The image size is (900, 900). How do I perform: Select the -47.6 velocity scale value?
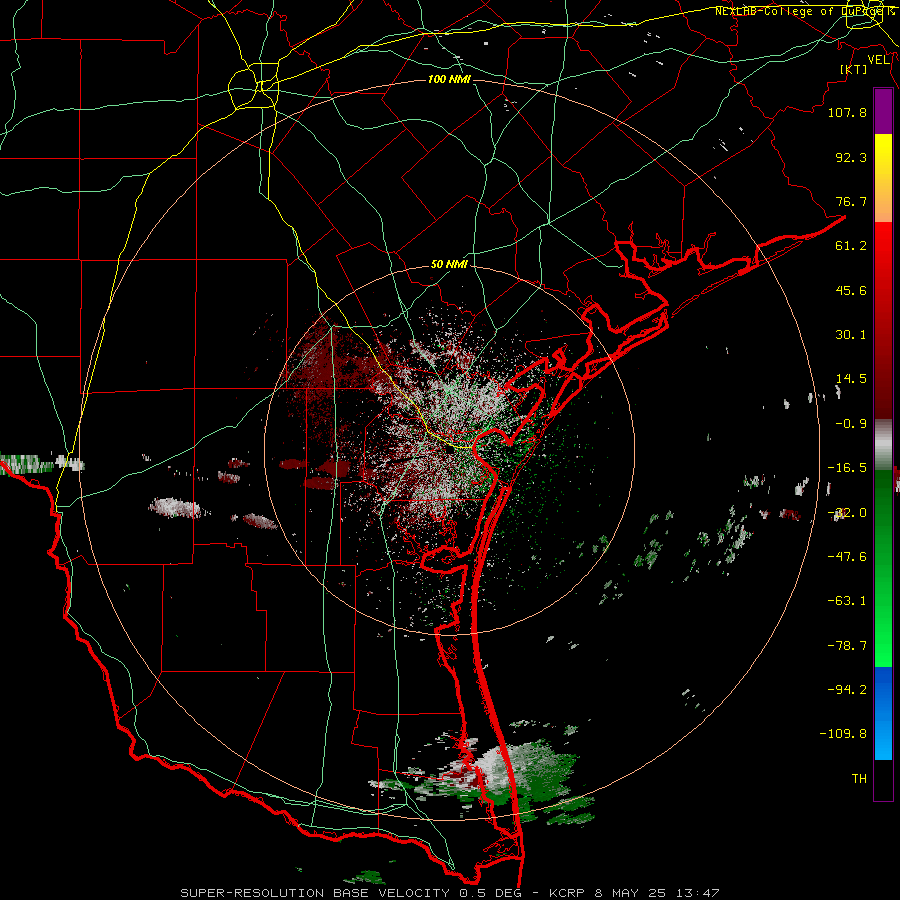tap(847, 557)
